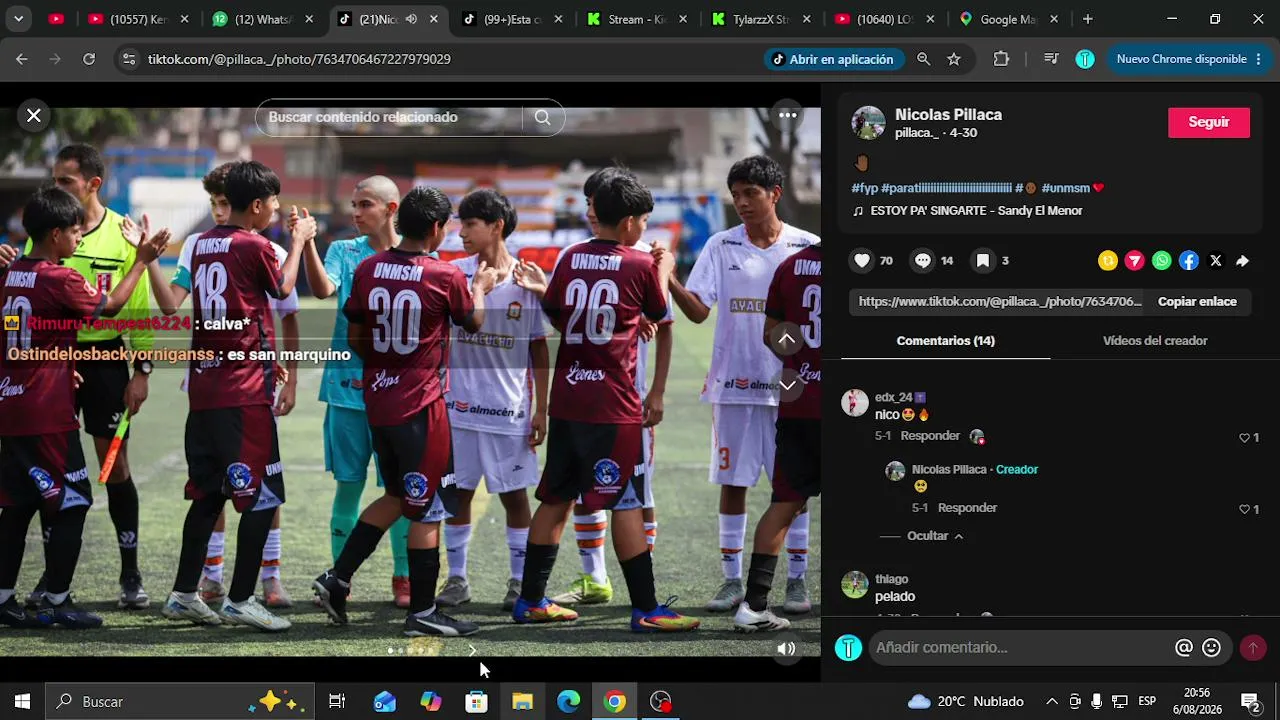Screen dimensions: 1280x720
Task: Open comments via speech bubble icon
Action: (922, 261)
